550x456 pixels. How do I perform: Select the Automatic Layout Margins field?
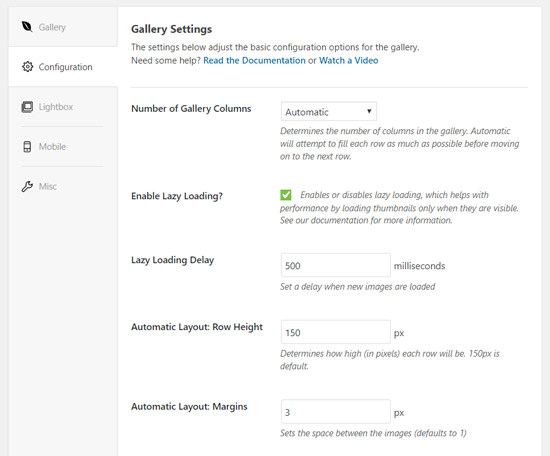(x=336, y=411)
